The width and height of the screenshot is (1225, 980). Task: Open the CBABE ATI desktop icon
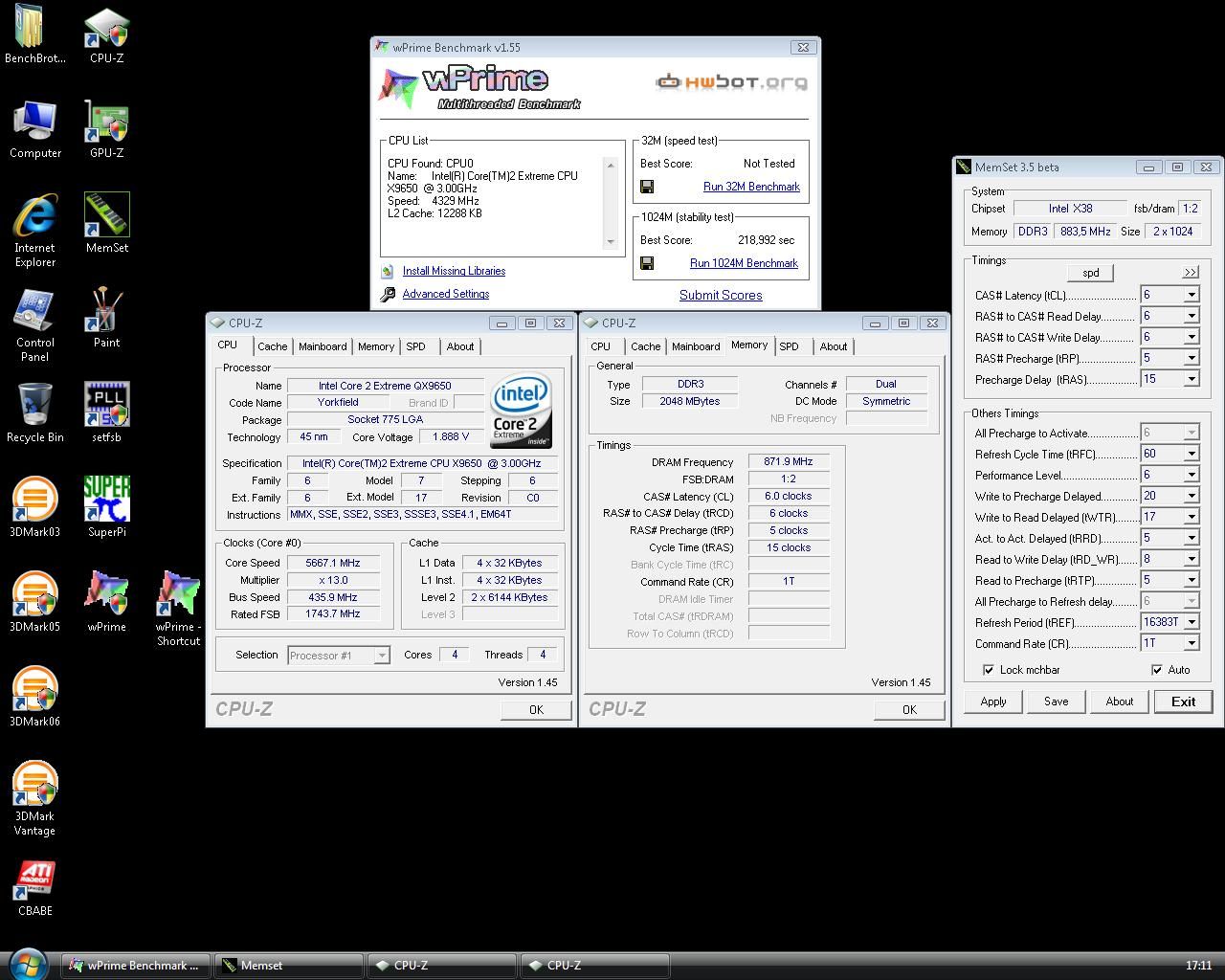click(x=35, y=887)
